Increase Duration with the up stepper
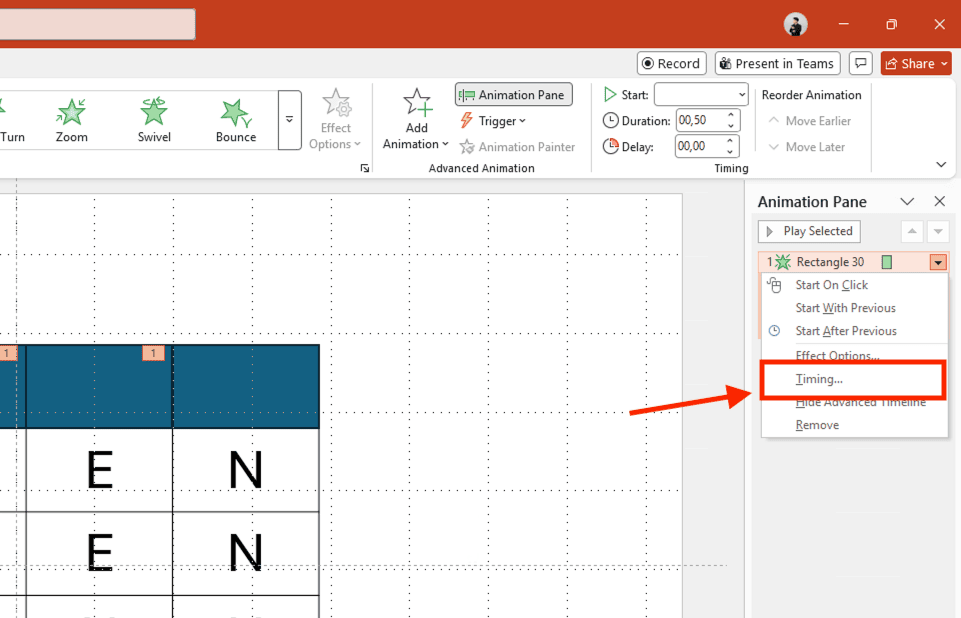 coord(731,115)
